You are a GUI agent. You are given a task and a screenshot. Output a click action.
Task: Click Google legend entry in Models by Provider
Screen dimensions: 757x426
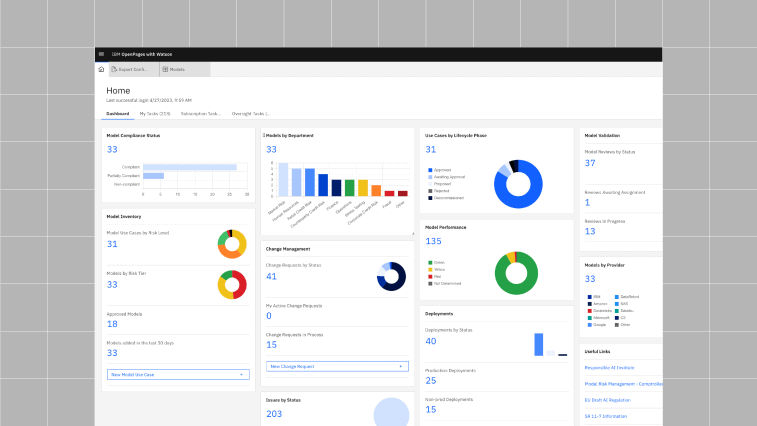[597, 325]
